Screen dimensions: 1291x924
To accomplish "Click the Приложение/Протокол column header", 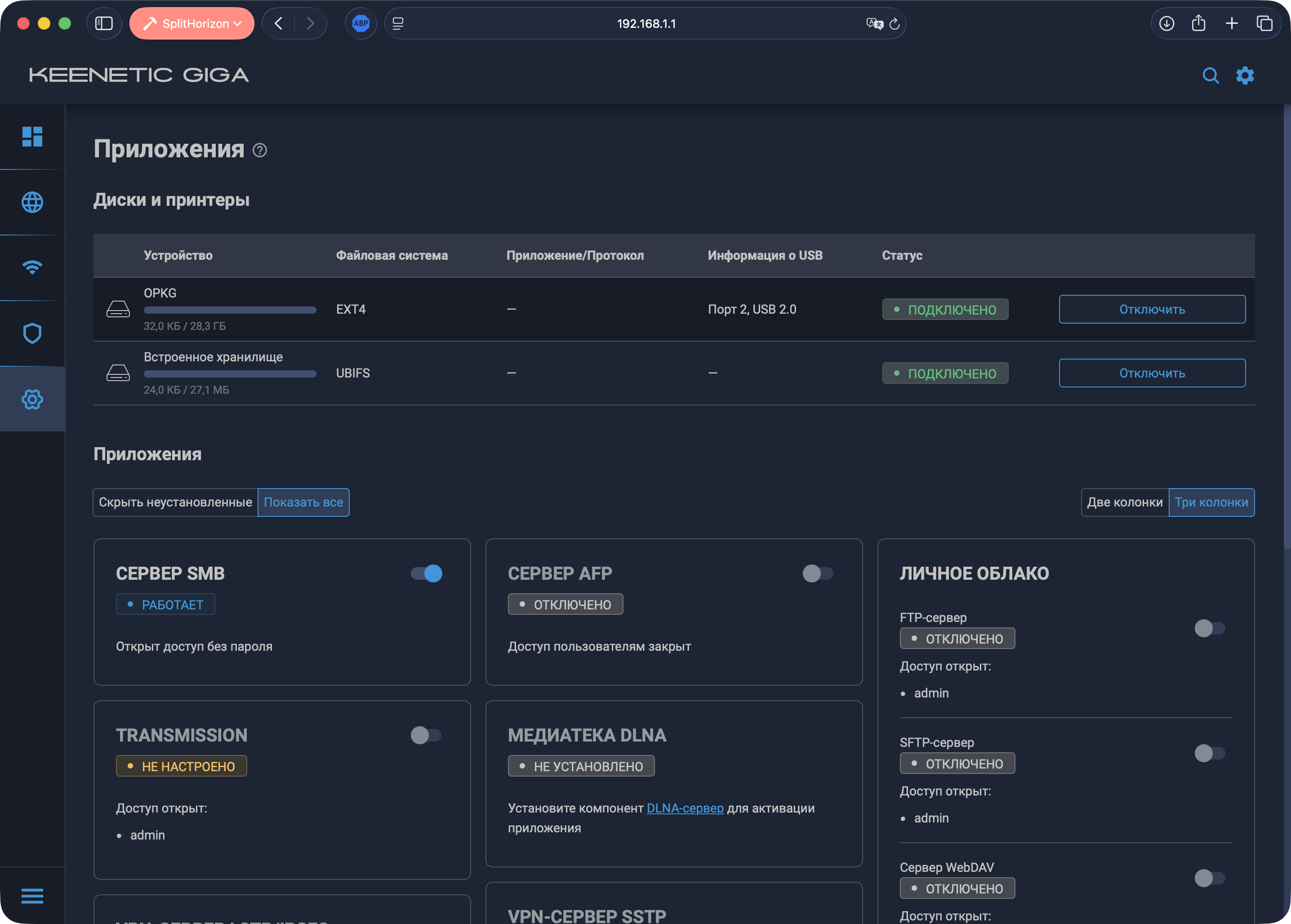I will tap(574, 255).
